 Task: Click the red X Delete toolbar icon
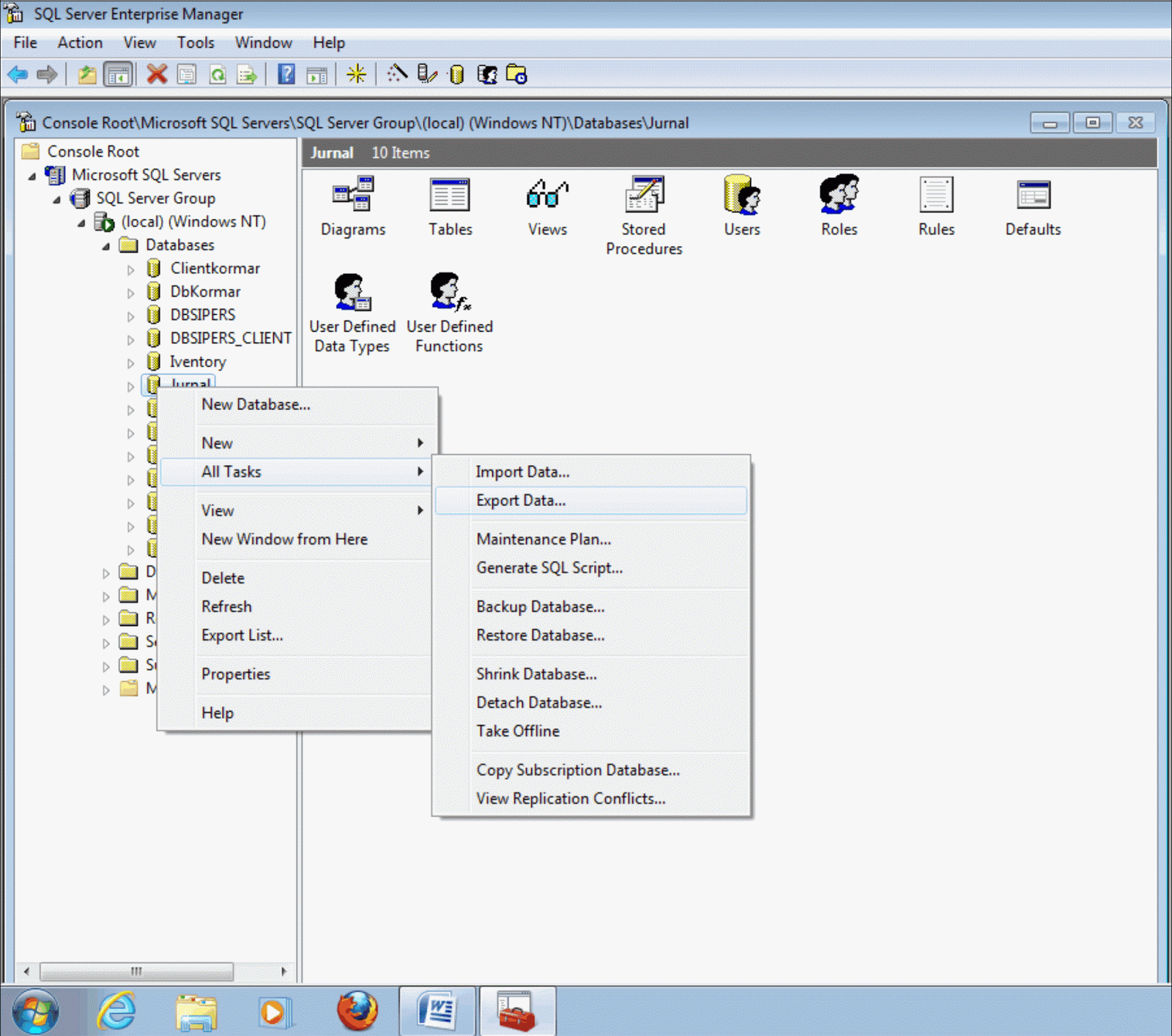(157, 74)
